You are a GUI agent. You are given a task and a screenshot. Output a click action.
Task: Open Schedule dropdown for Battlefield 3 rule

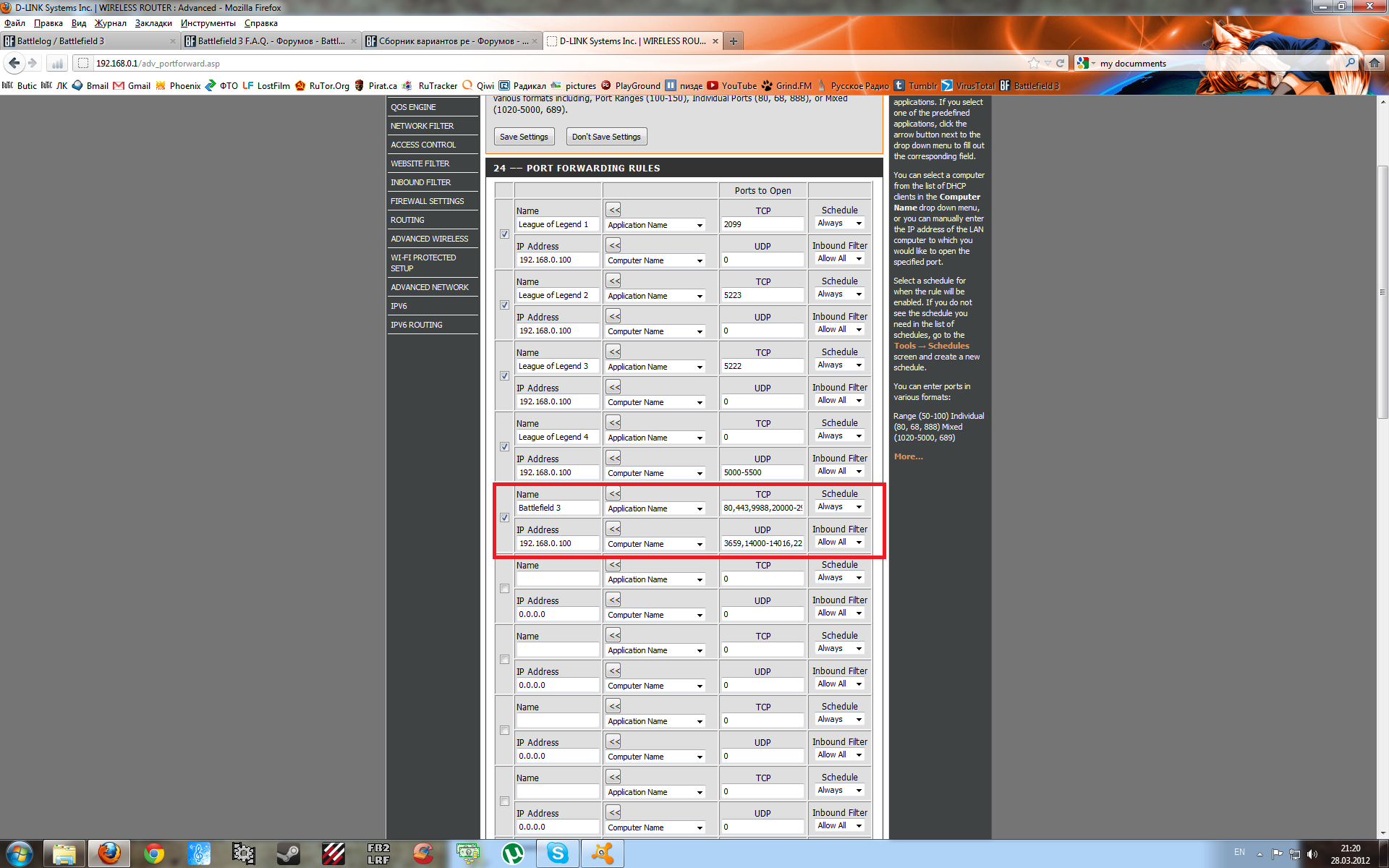(840, 506)
